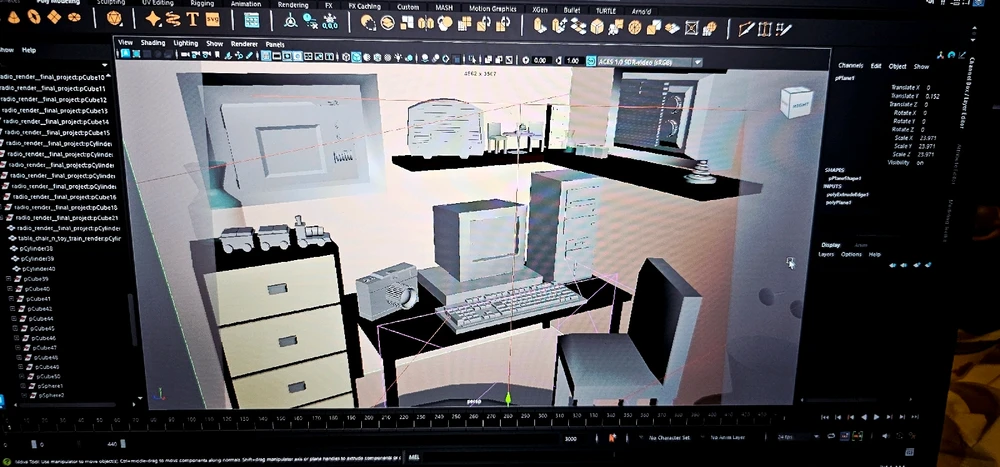Click the view cube in the viewport
This screenshot has width=1000, height=467.
point(797,102)
